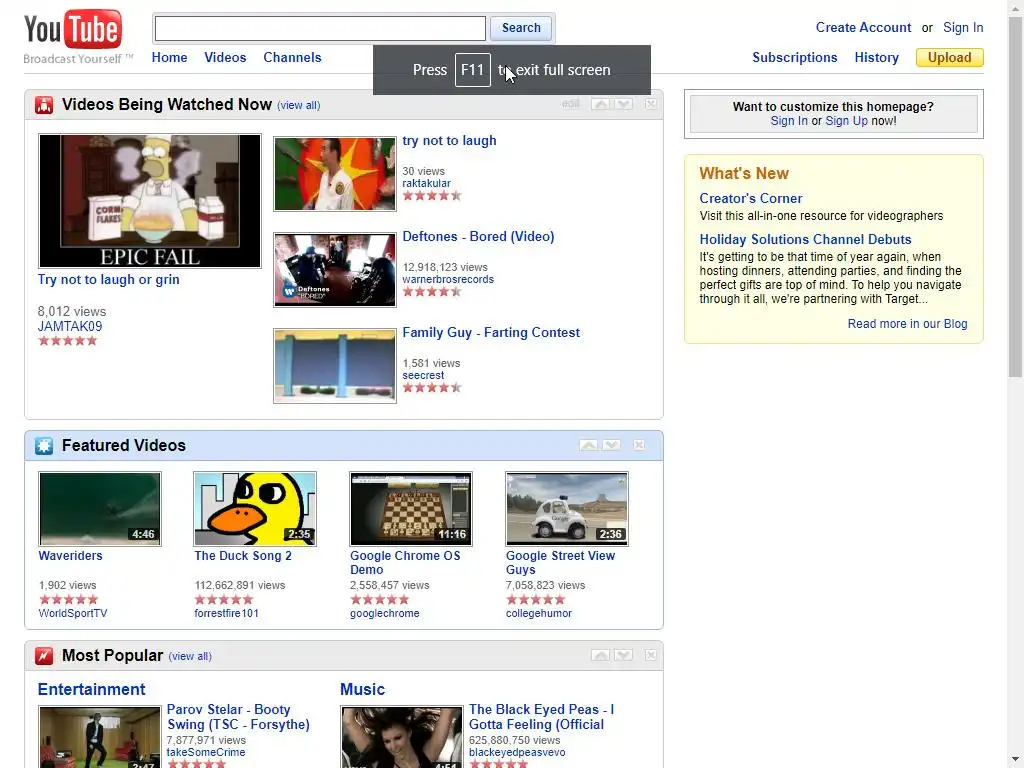Open JAMTAK09 channel link
This screenshot has width=1024, height=768.
[70, 327]
